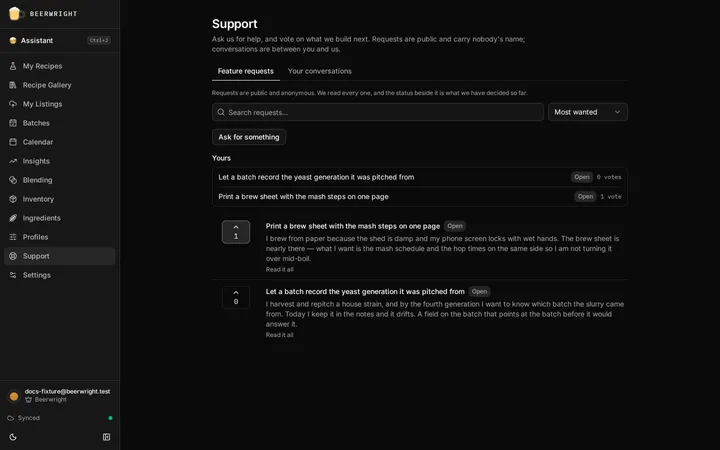Upvote the yeast generation request
The width and height of the screenshot is (720, 450).
236,298
